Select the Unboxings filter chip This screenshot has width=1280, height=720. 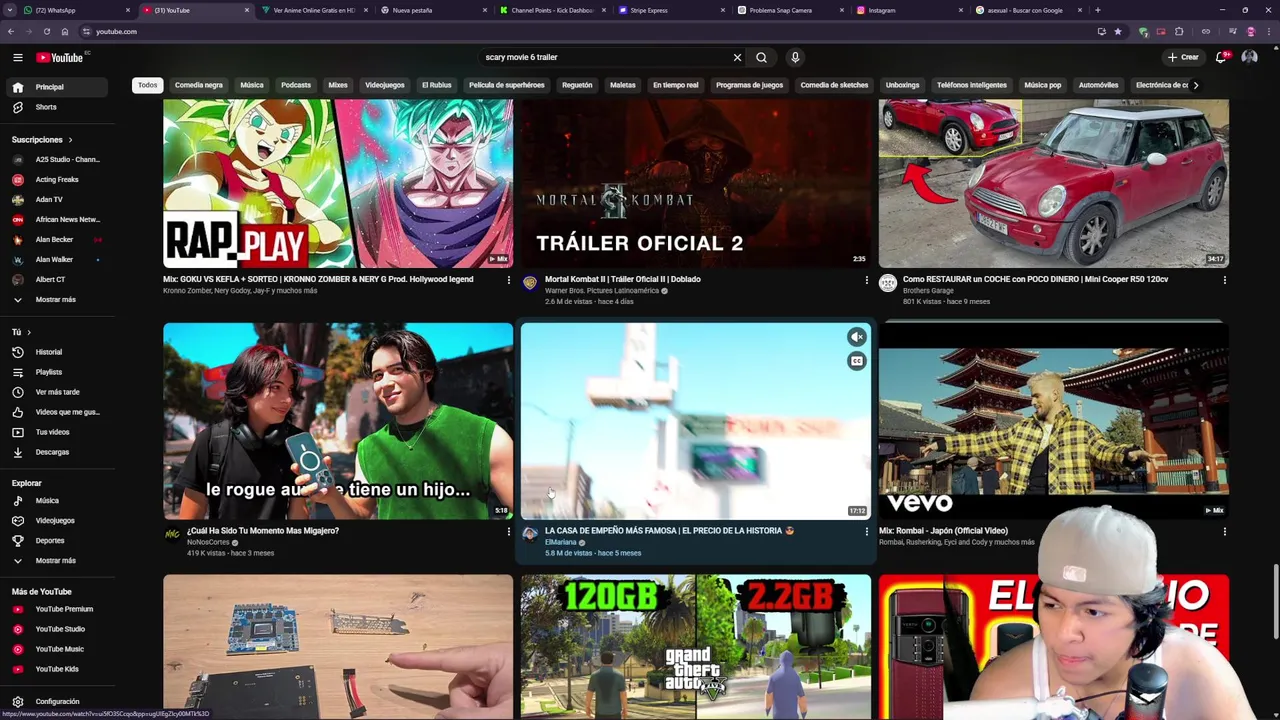tap(902, 85)
